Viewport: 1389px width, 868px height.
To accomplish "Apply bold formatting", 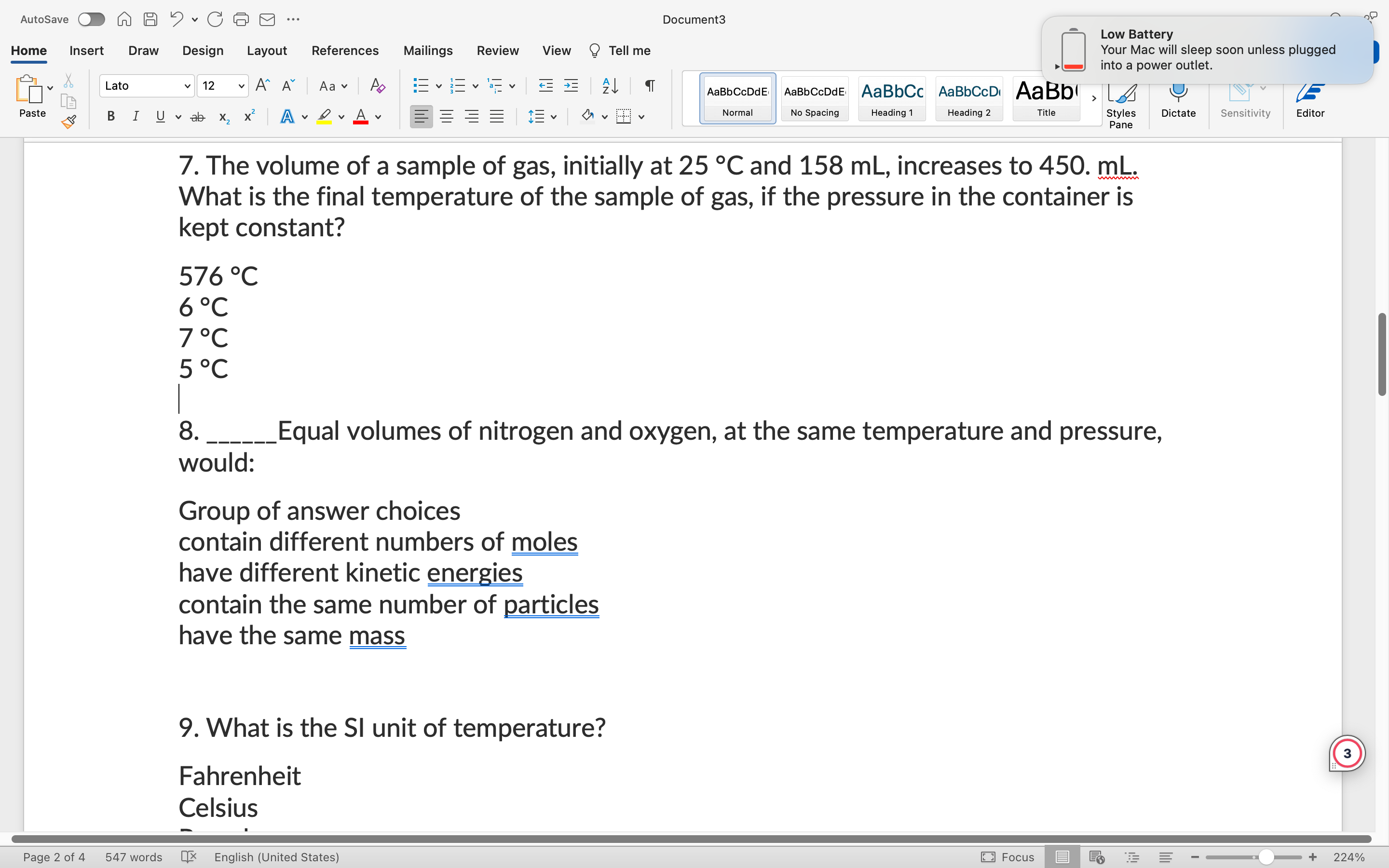I will click(x=110, y=117).
